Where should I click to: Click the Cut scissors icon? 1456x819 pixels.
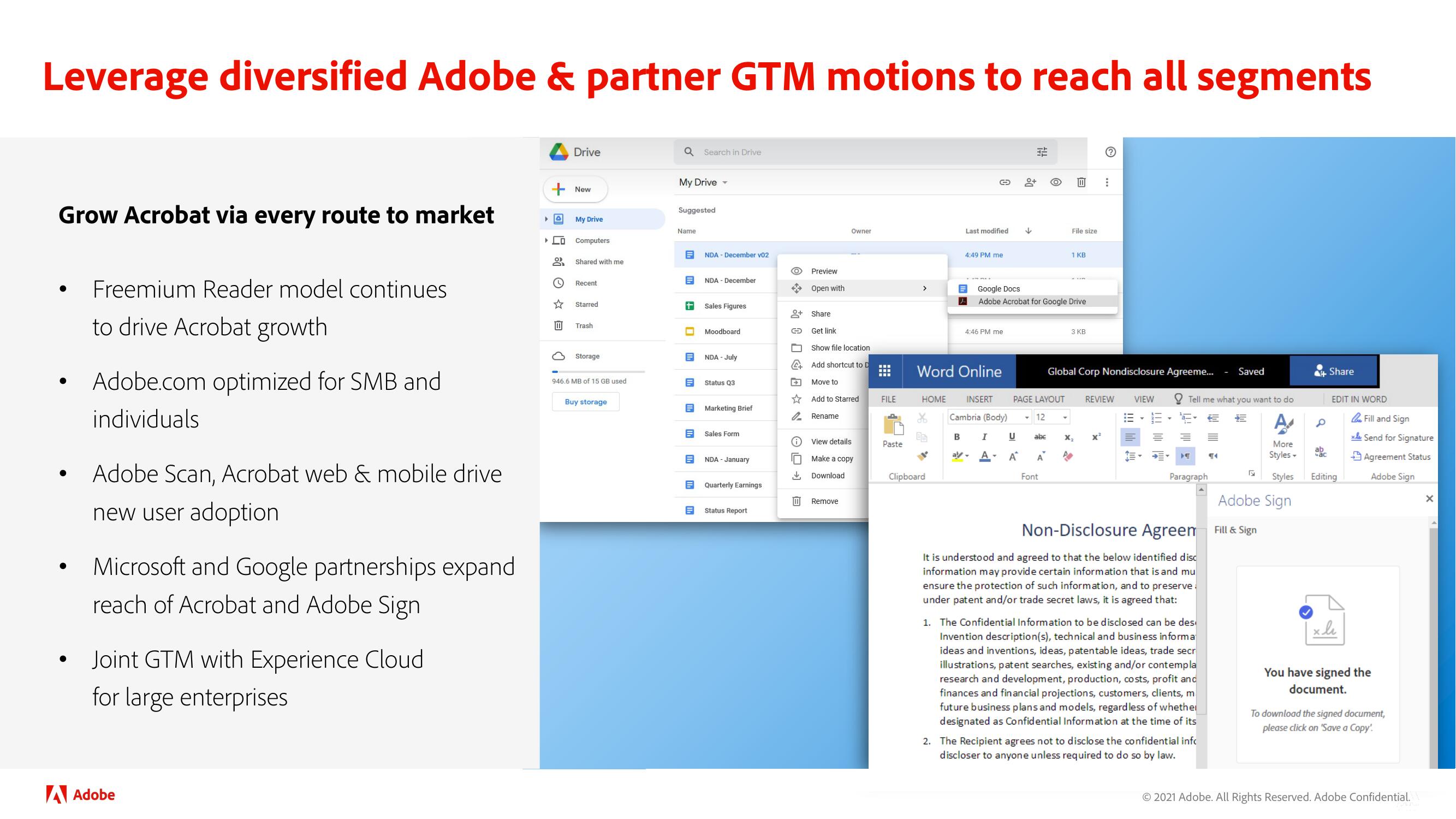coord(922,418)
